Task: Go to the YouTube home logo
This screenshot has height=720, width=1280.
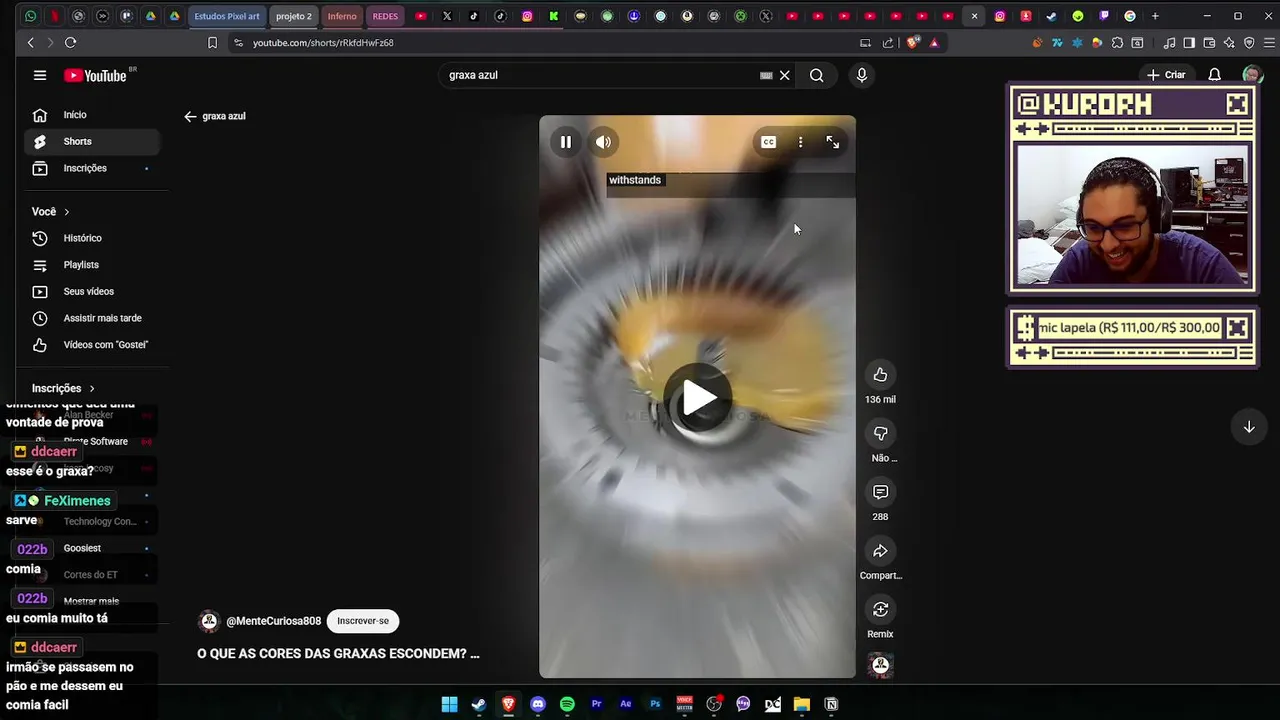Action: [x=95, y=76]
